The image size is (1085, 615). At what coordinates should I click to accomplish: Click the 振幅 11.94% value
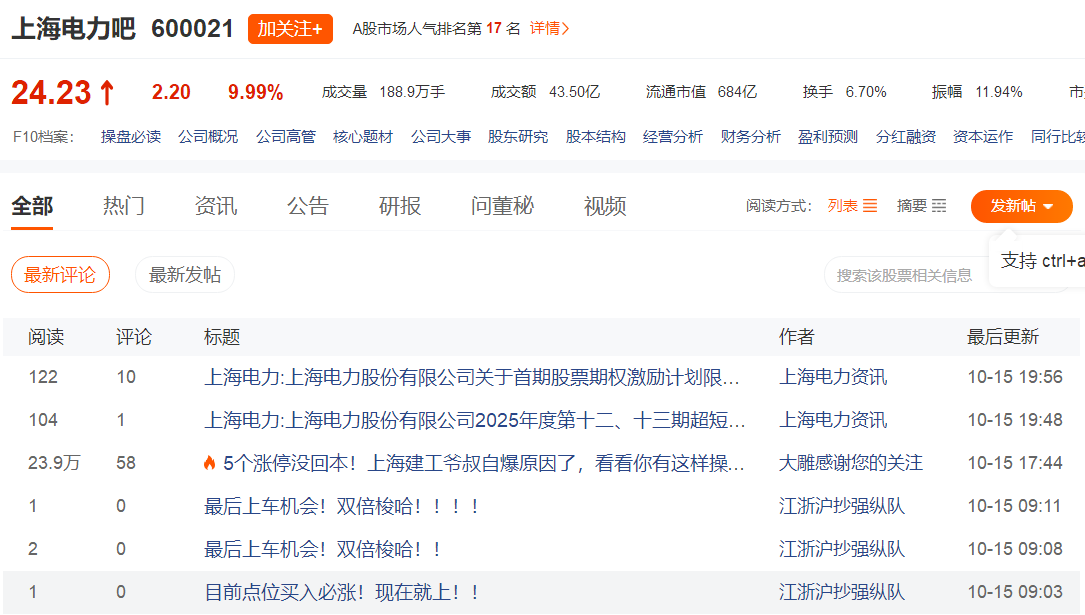(999, 92)
